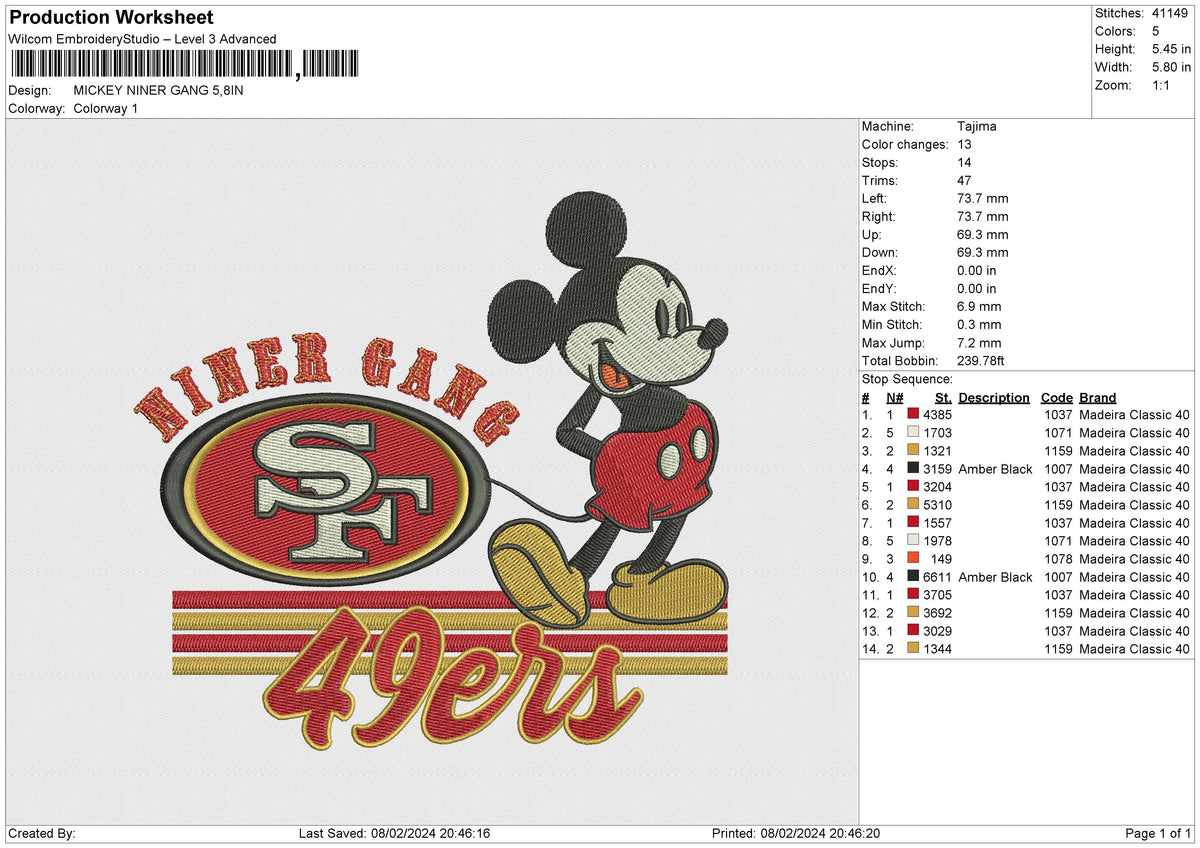This screenshot has height=848, width=1200.
Task: Click the 'Right:' measurement label
Action: [x=879, y=216]
